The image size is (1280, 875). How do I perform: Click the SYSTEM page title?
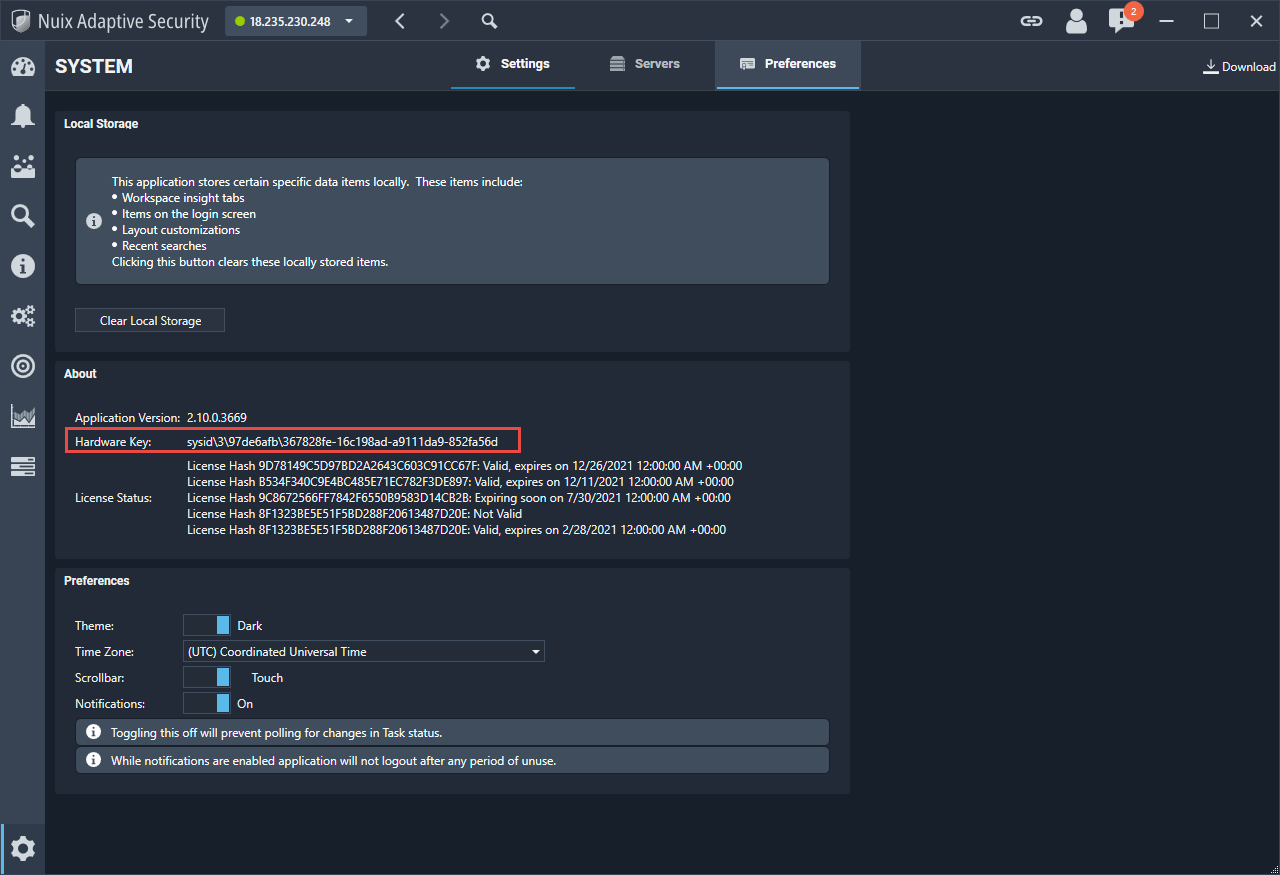pyautogui.click(x=94, y=67)
